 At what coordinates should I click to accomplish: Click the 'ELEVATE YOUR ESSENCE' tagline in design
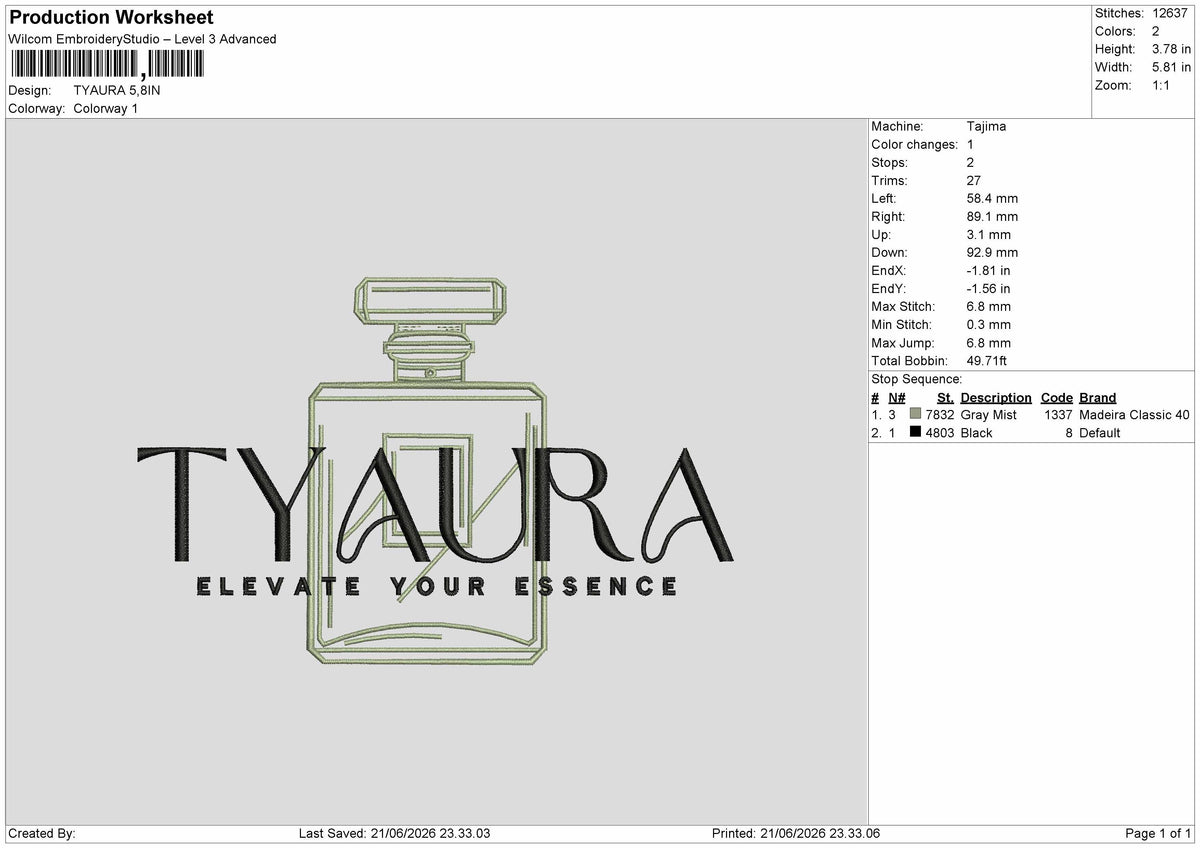tap(437, 586)
